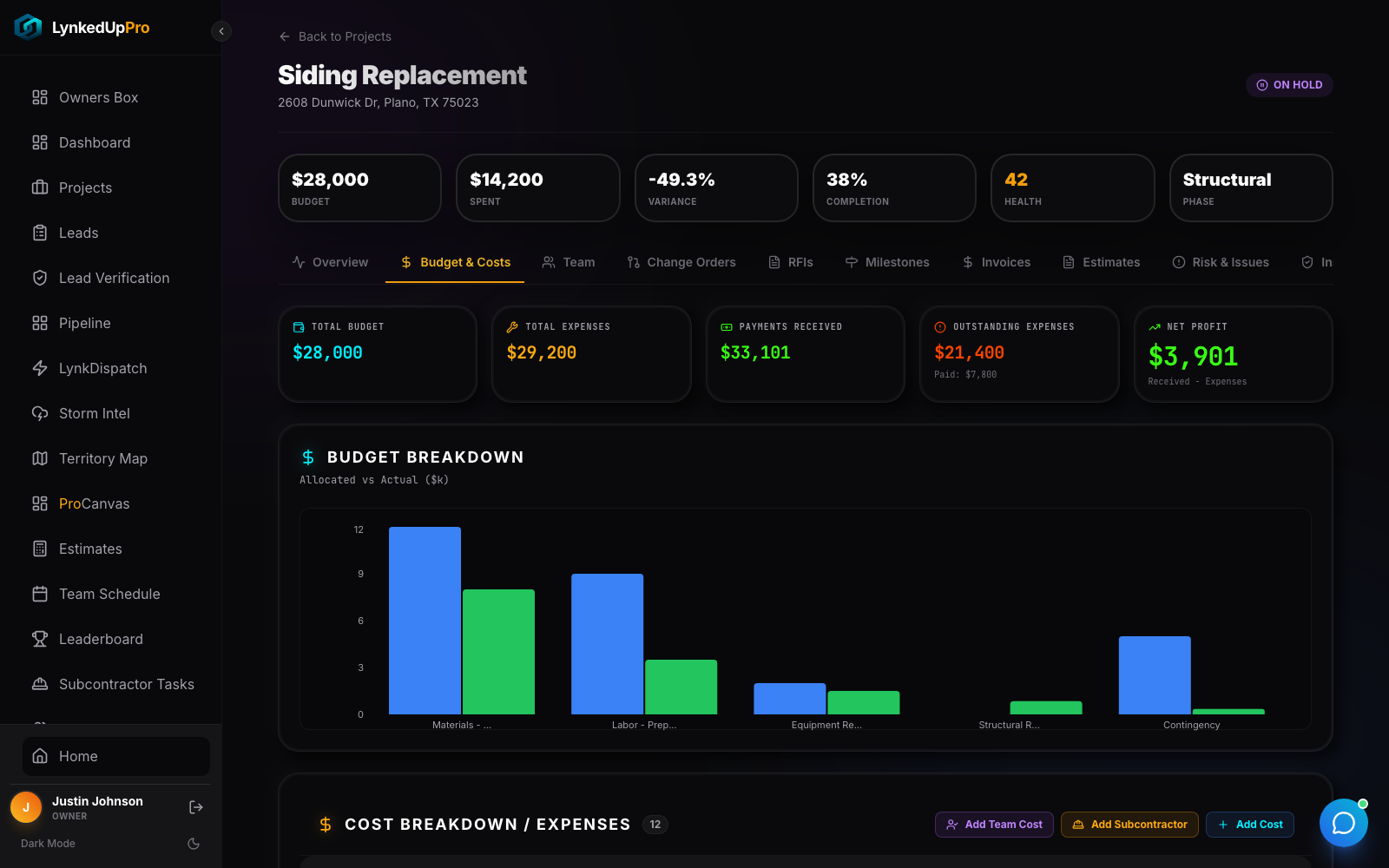Click the blue Labor - Prep allocated bar

(x=608, y=644)
